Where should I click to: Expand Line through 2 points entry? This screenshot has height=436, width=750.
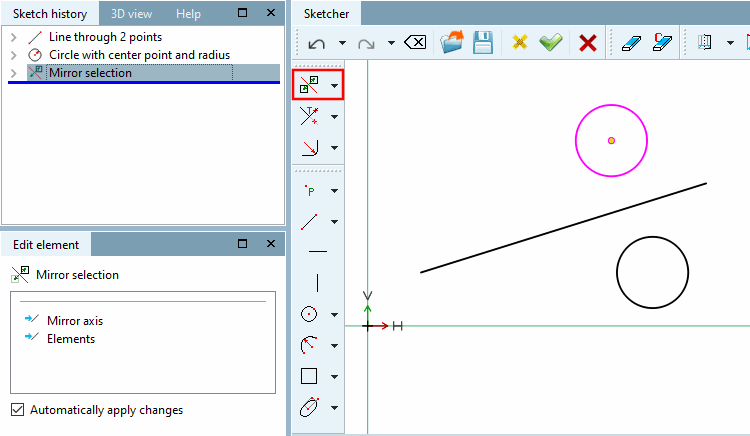[13, 37]
